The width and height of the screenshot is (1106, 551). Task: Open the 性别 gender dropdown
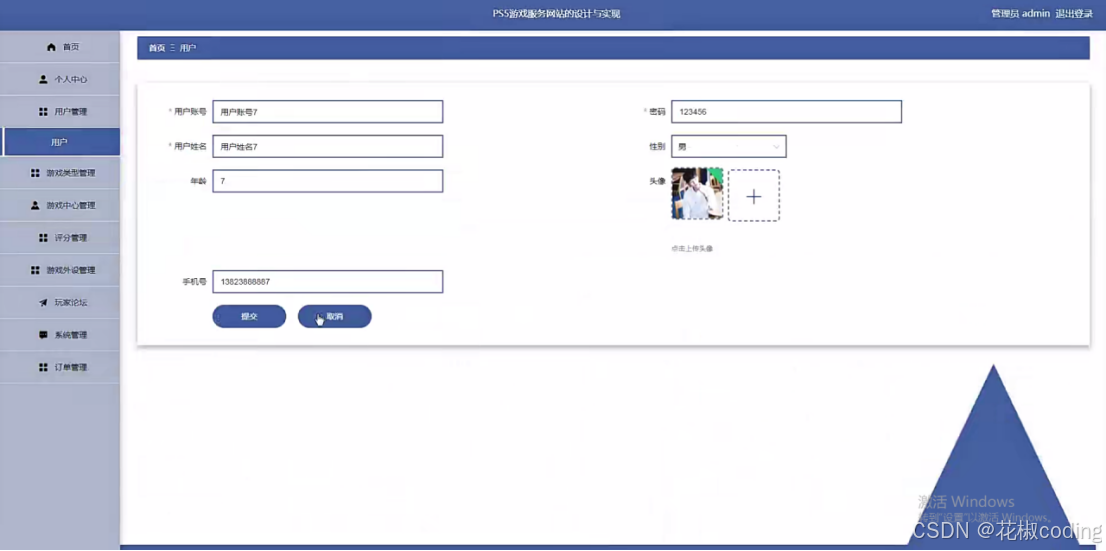(729, 147)
